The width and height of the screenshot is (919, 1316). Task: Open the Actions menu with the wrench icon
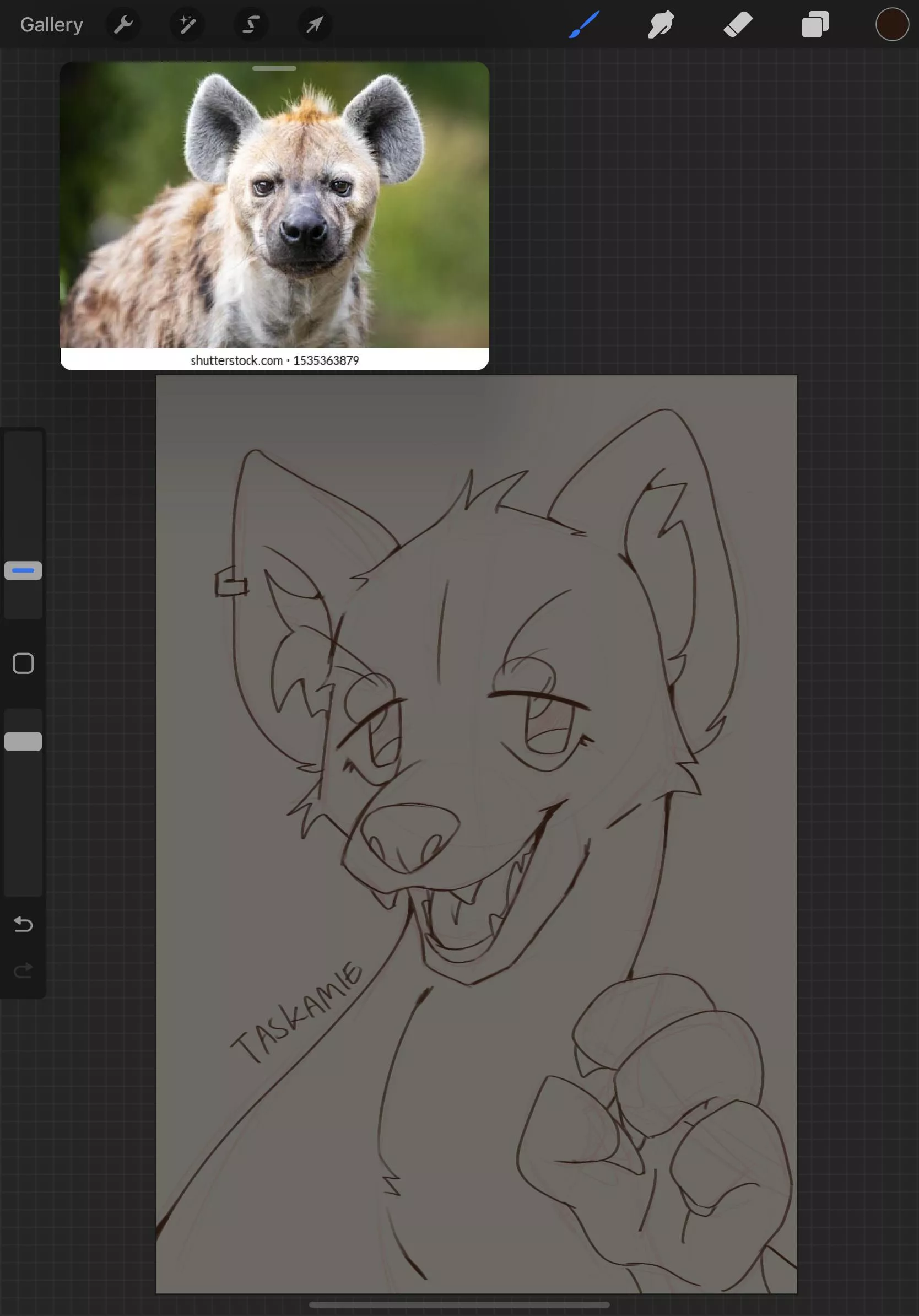123,25
